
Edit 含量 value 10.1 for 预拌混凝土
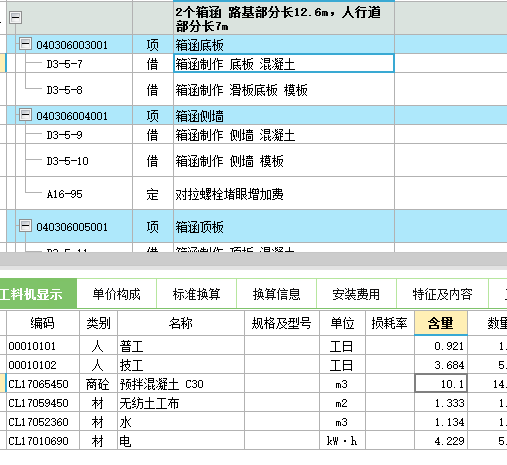[x=441, y=384]
